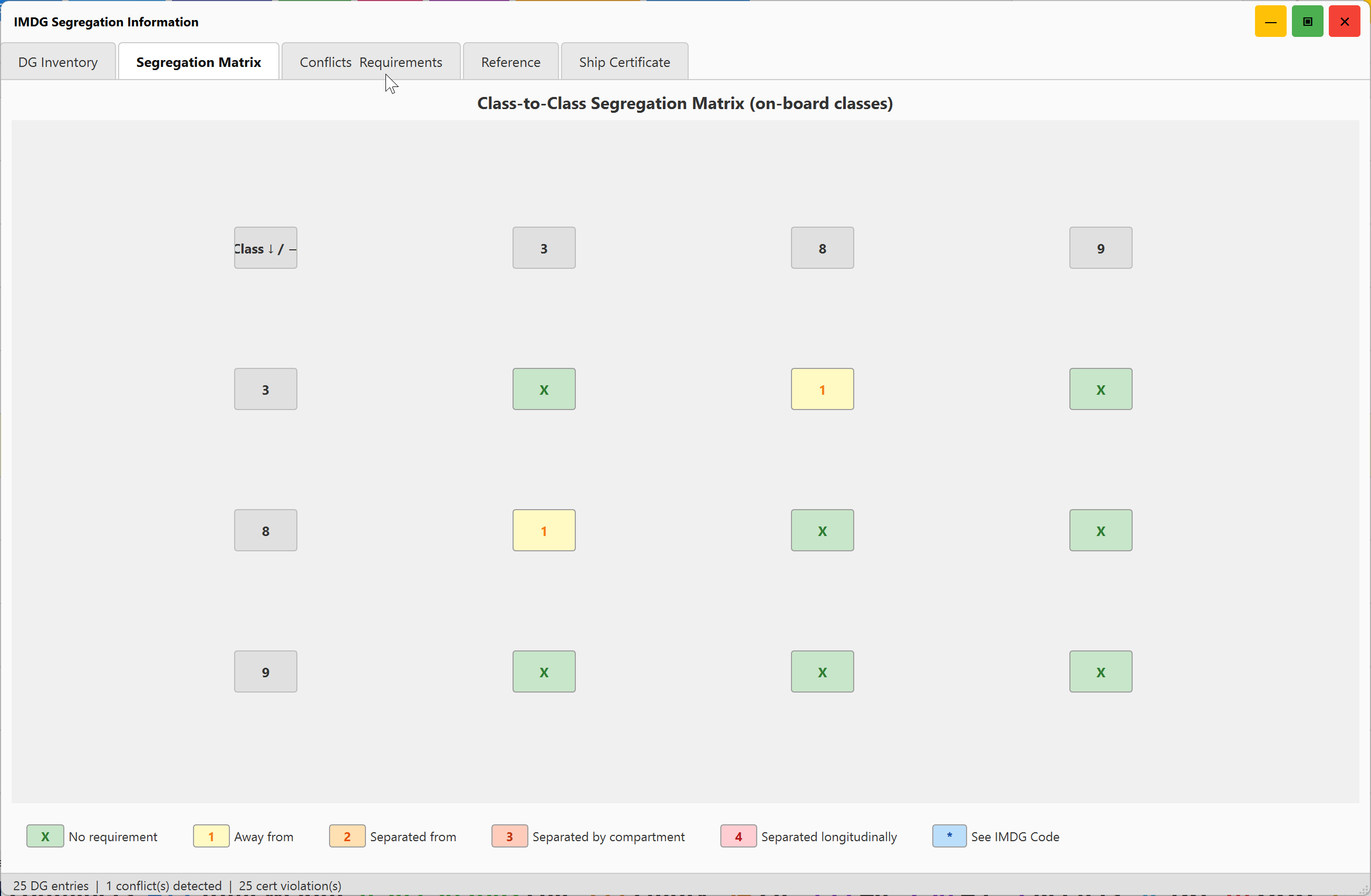
Task: Select the Ship Certificate tab
Action: pyautogui.click(x=624, y=62)
